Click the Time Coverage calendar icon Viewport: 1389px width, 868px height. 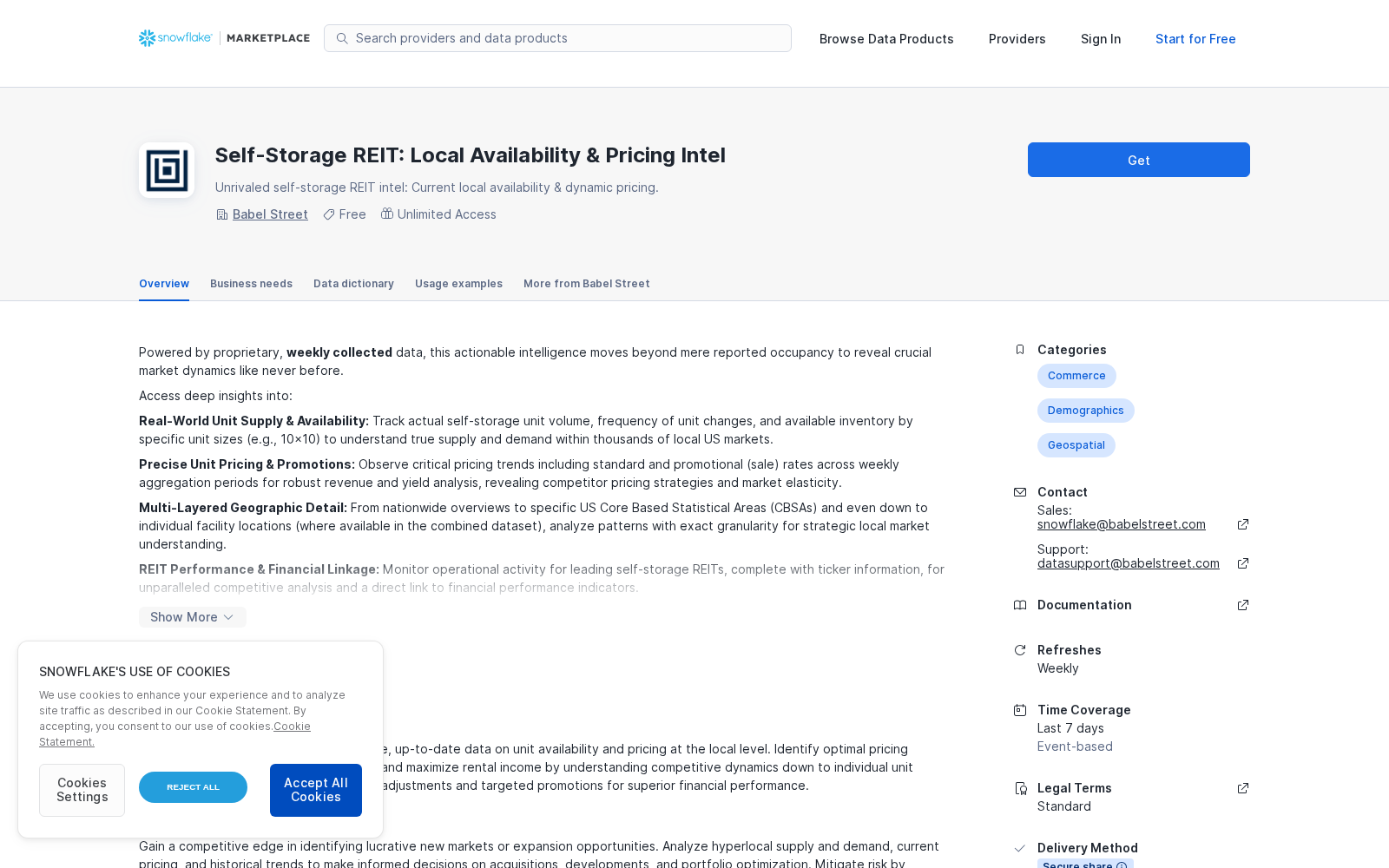[1020, 710]
